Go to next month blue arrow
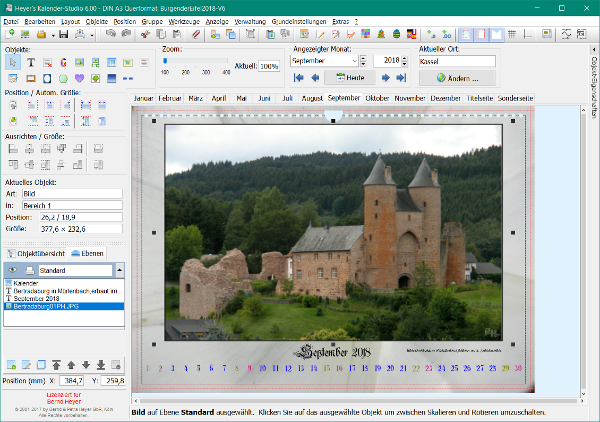The width and height of the screenshot is (600, 422). tap(384, 78)
